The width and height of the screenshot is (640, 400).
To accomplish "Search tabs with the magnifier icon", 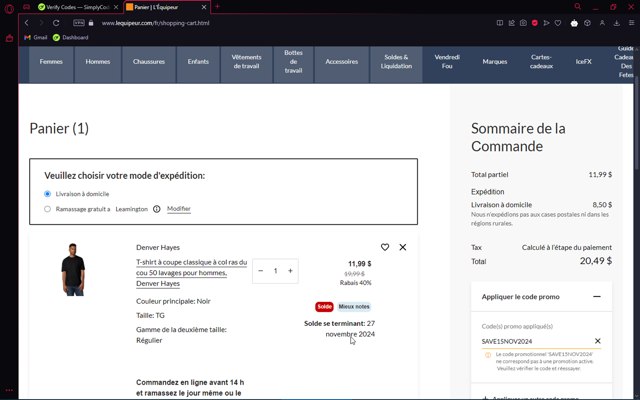I will pos(578,7).
